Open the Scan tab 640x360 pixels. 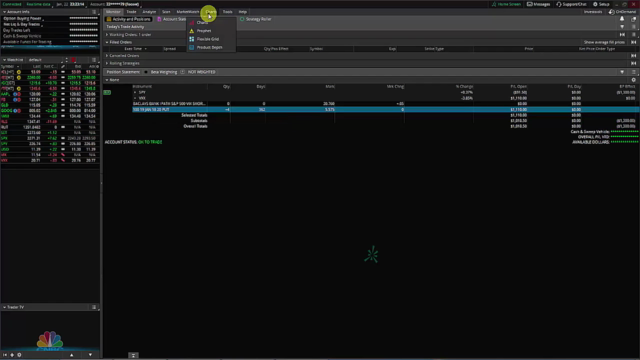click(x=166, y=12)
